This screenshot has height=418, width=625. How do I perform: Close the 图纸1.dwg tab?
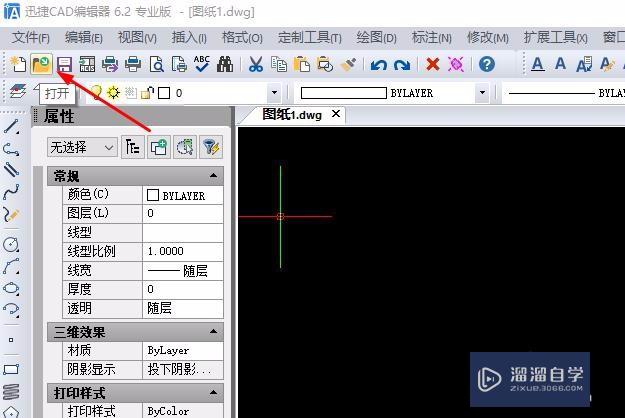(x=336, y=114)
